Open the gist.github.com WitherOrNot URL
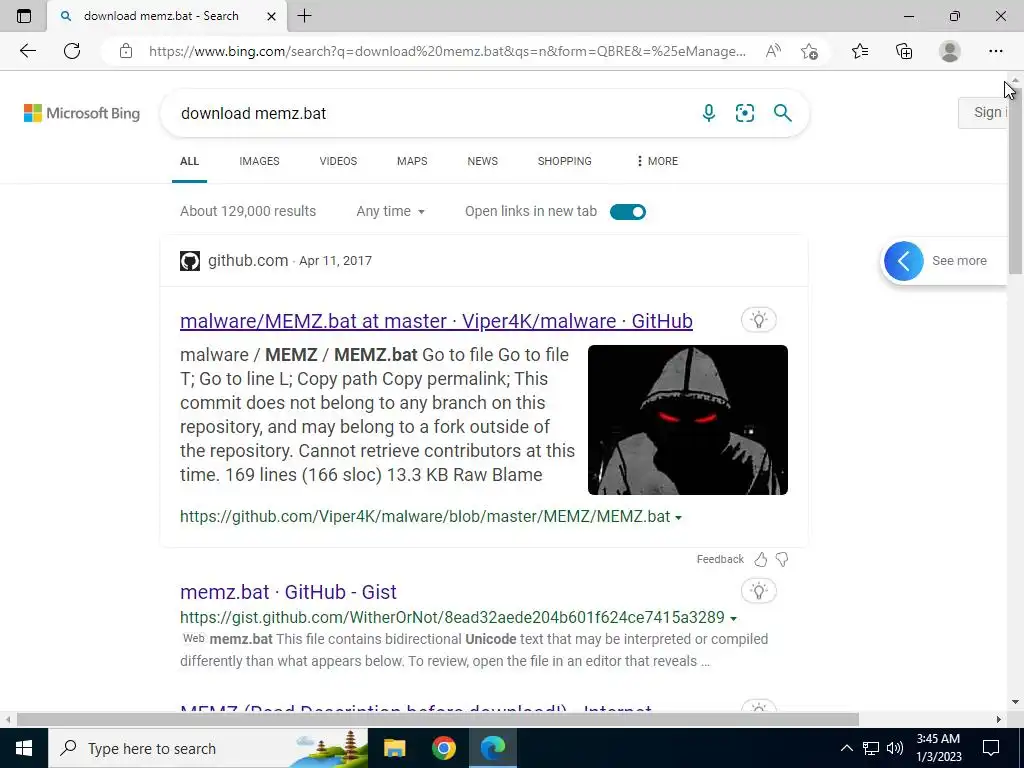 (x=453, y=617)
